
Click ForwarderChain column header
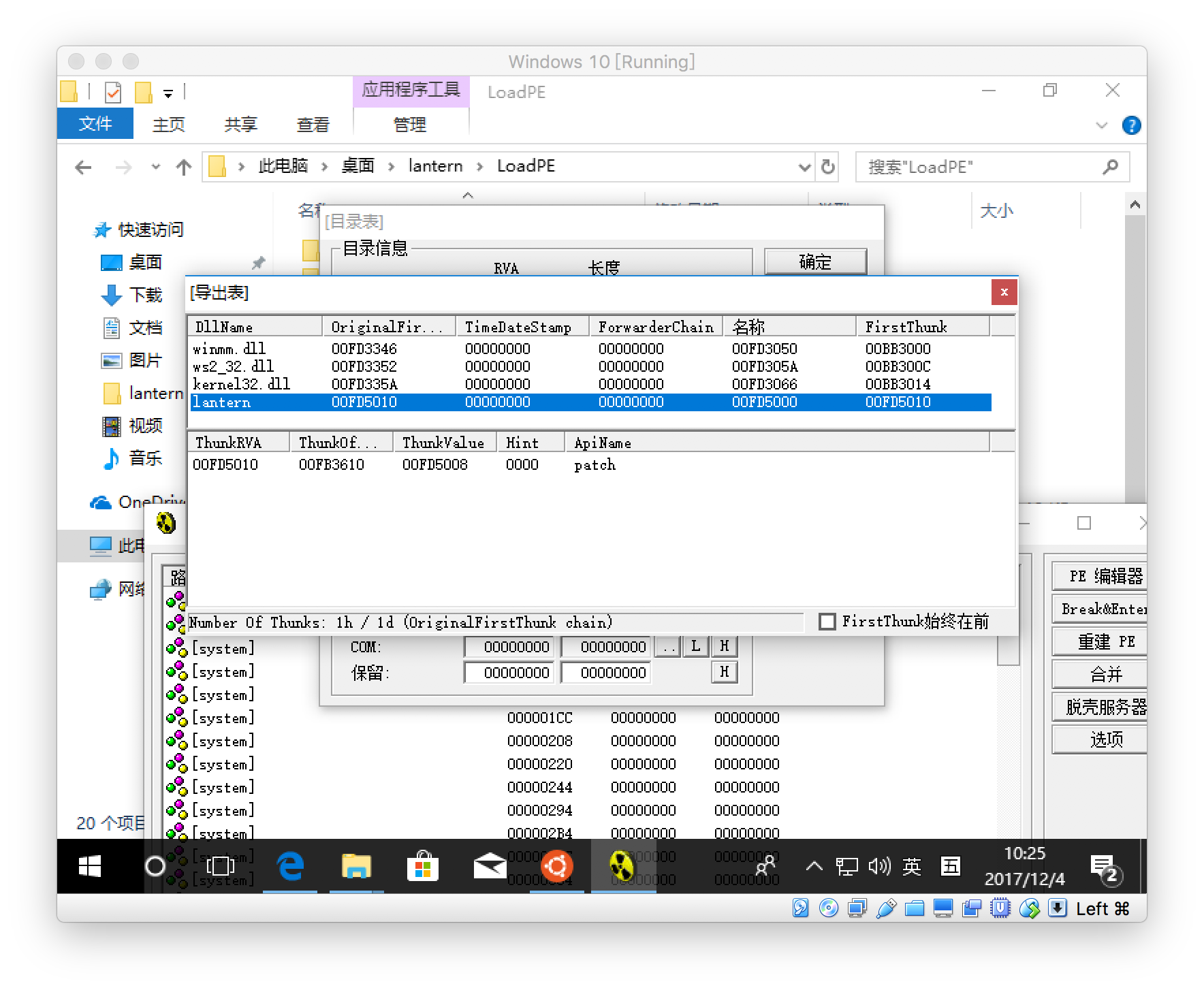[x=656, y=327]
